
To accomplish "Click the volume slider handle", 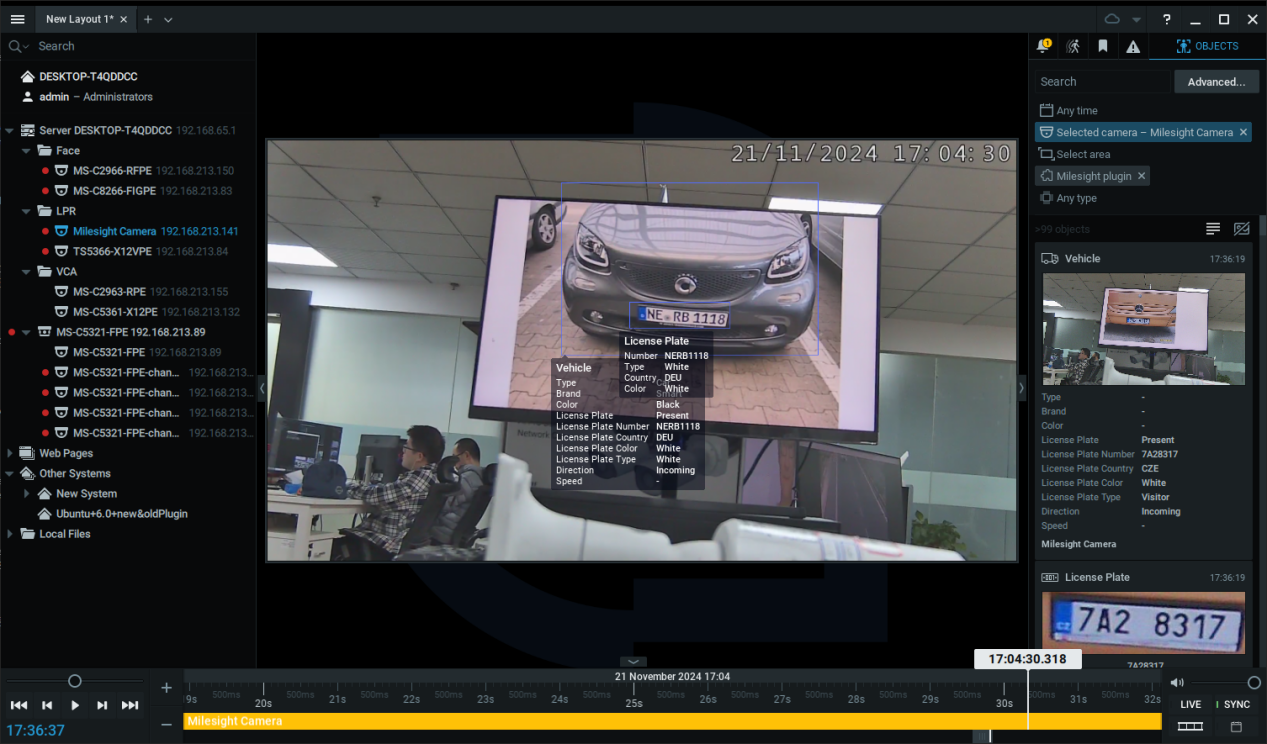I will pyautogui.click(x=1254, y=682).
